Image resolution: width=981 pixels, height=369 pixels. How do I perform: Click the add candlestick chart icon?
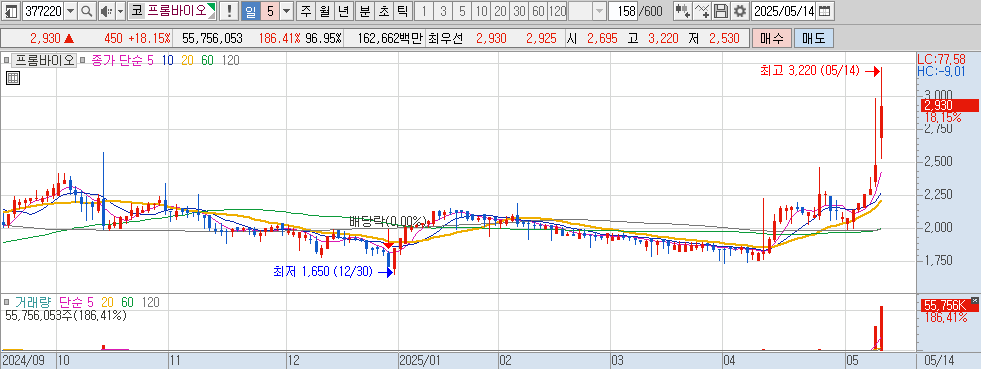click(683, 11)
